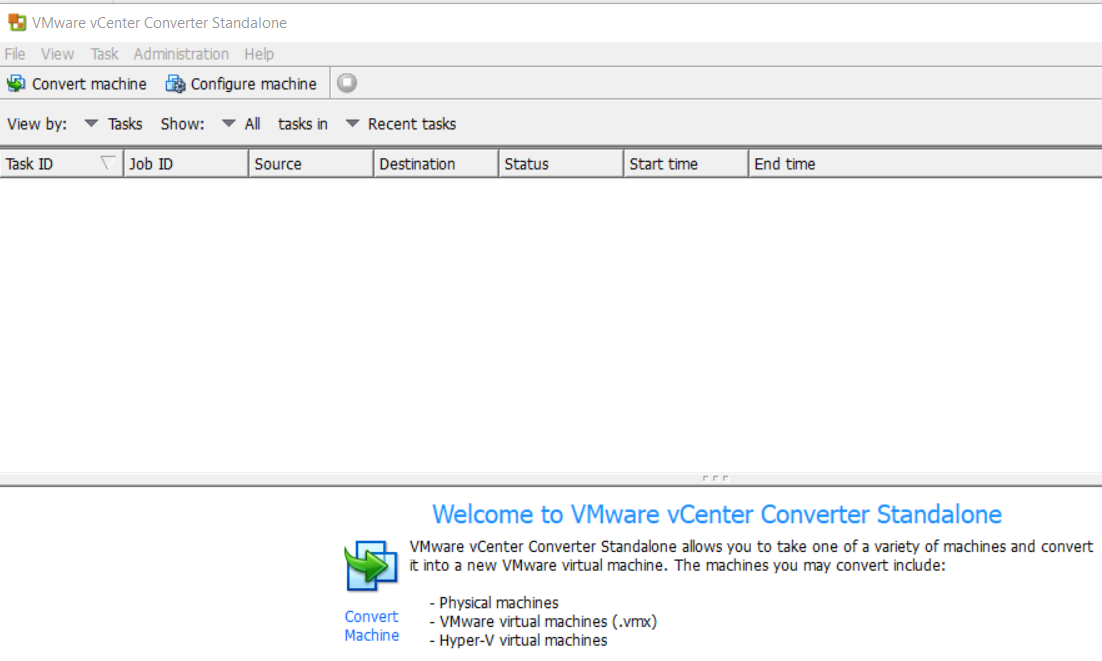Image resolution: width=1102 pixels, height=661 pixels.
Task: Click the Configure machine text label
Action: tap(254, 84)
